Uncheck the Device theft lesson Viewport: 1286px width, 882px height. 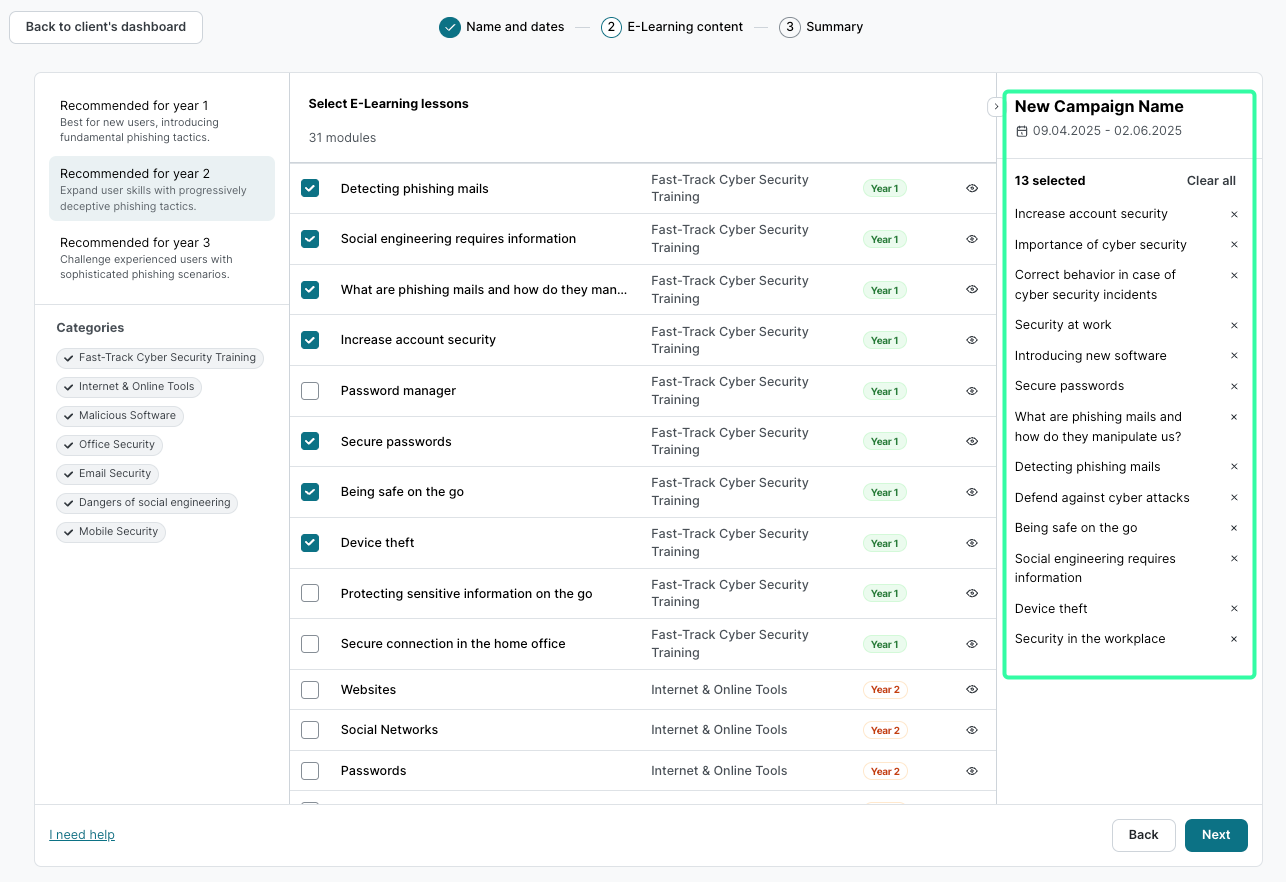click(x=310, y=543)
